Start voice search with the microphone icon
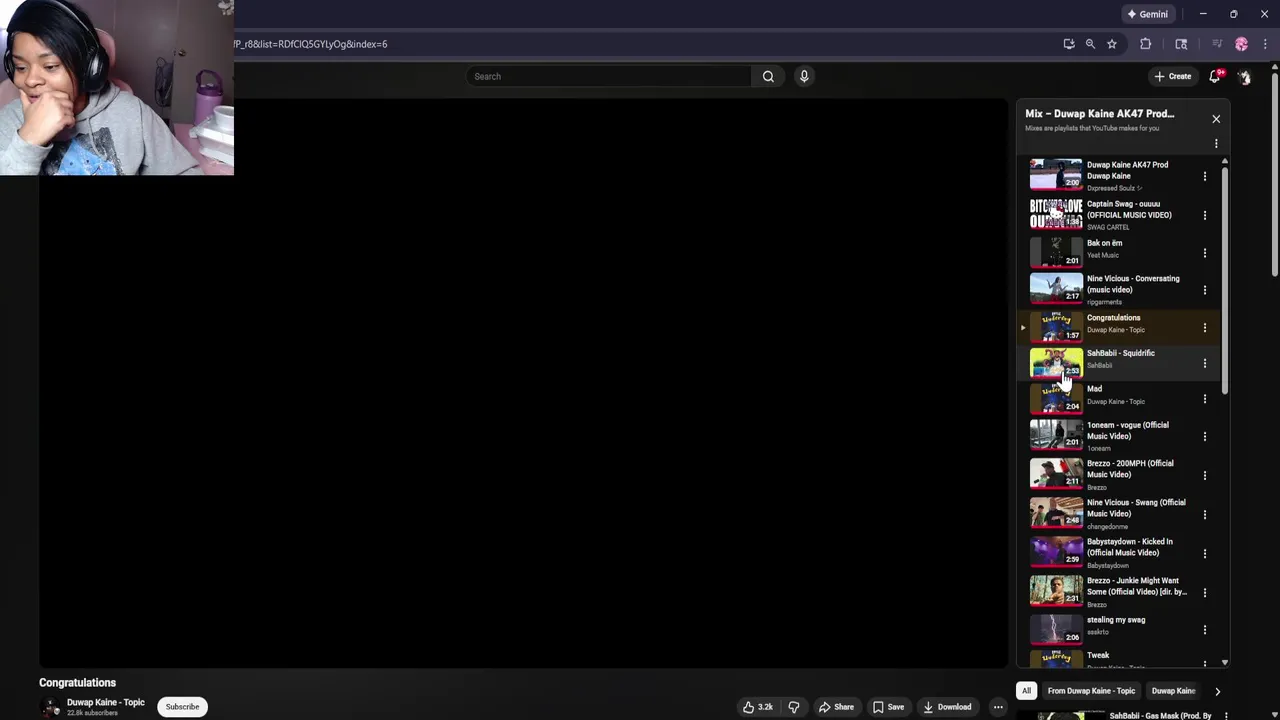 804,76
